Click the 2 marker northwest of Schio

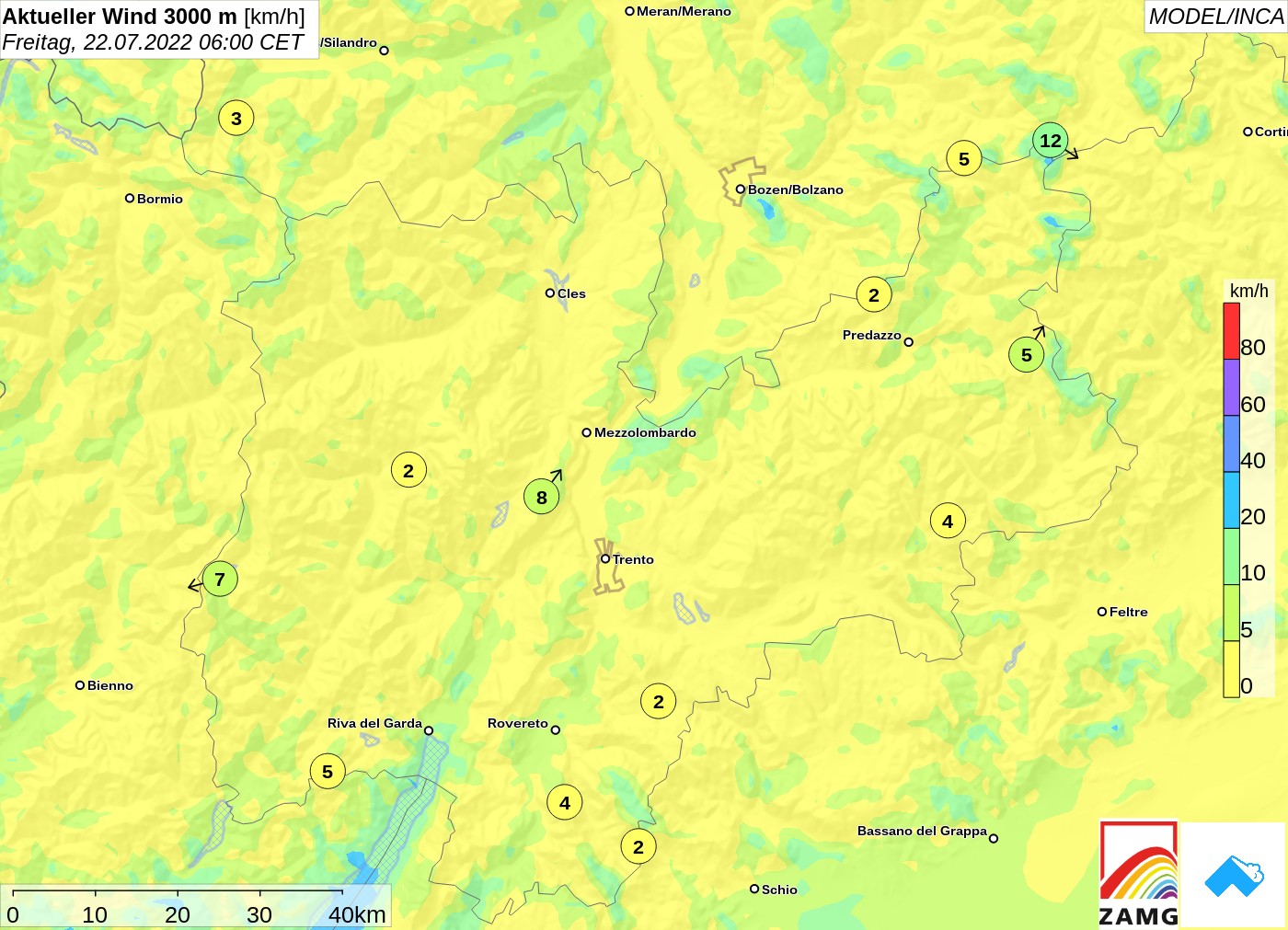tap(638, 846)
